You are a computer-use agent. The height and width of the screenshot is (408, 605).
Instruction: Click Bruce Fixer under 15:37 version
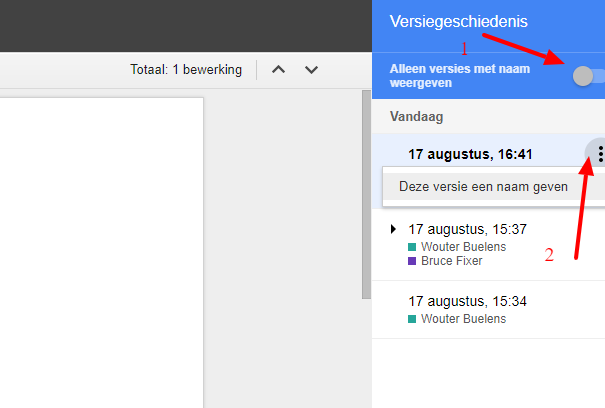(x=451, y=261)
